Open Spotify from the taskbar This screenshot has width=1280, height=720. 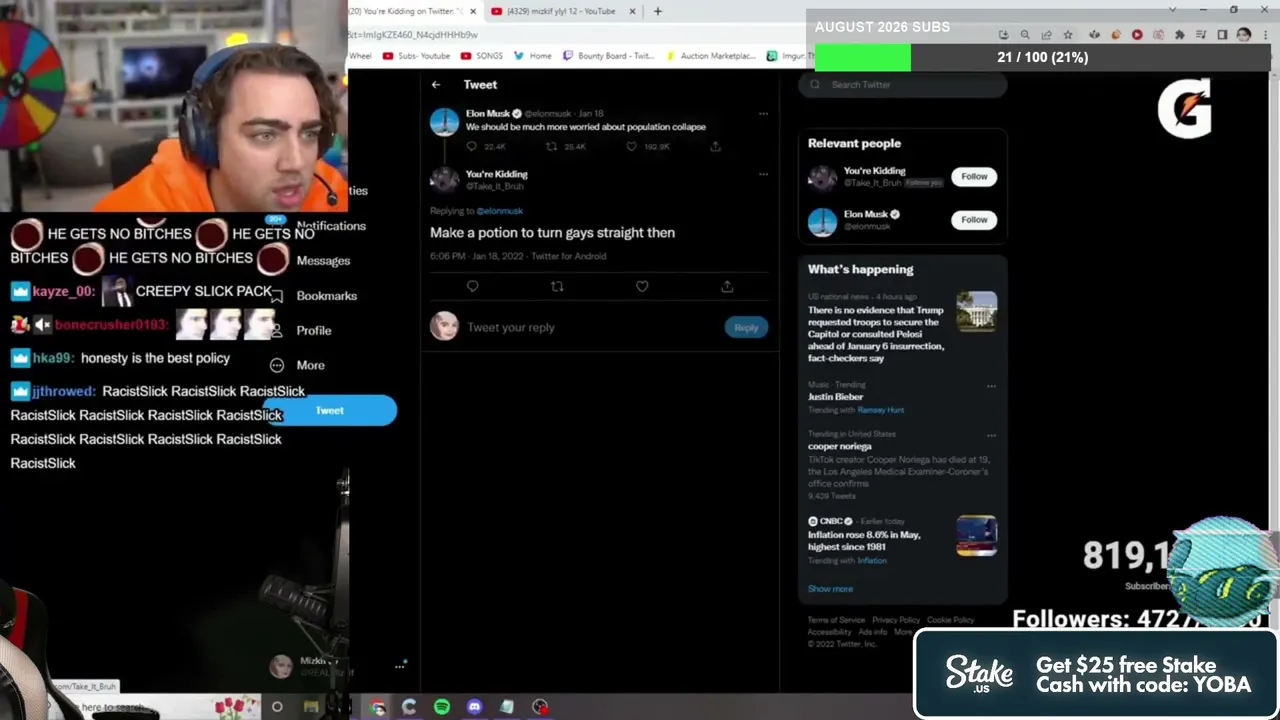pos(442,707)
